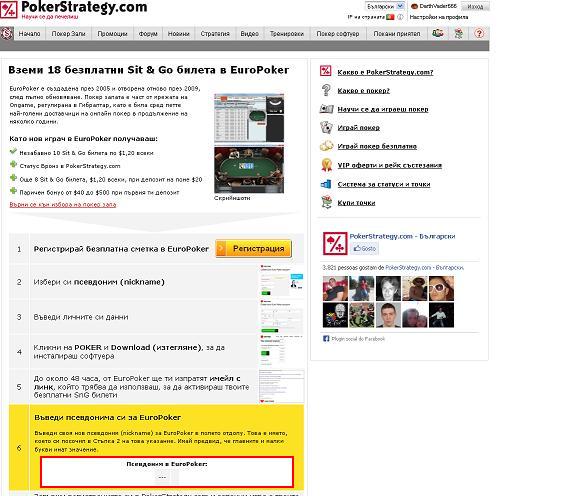The image size is (563, 496).
Task: Open the Какво е покер? link
Action: (x=363, y=91)
